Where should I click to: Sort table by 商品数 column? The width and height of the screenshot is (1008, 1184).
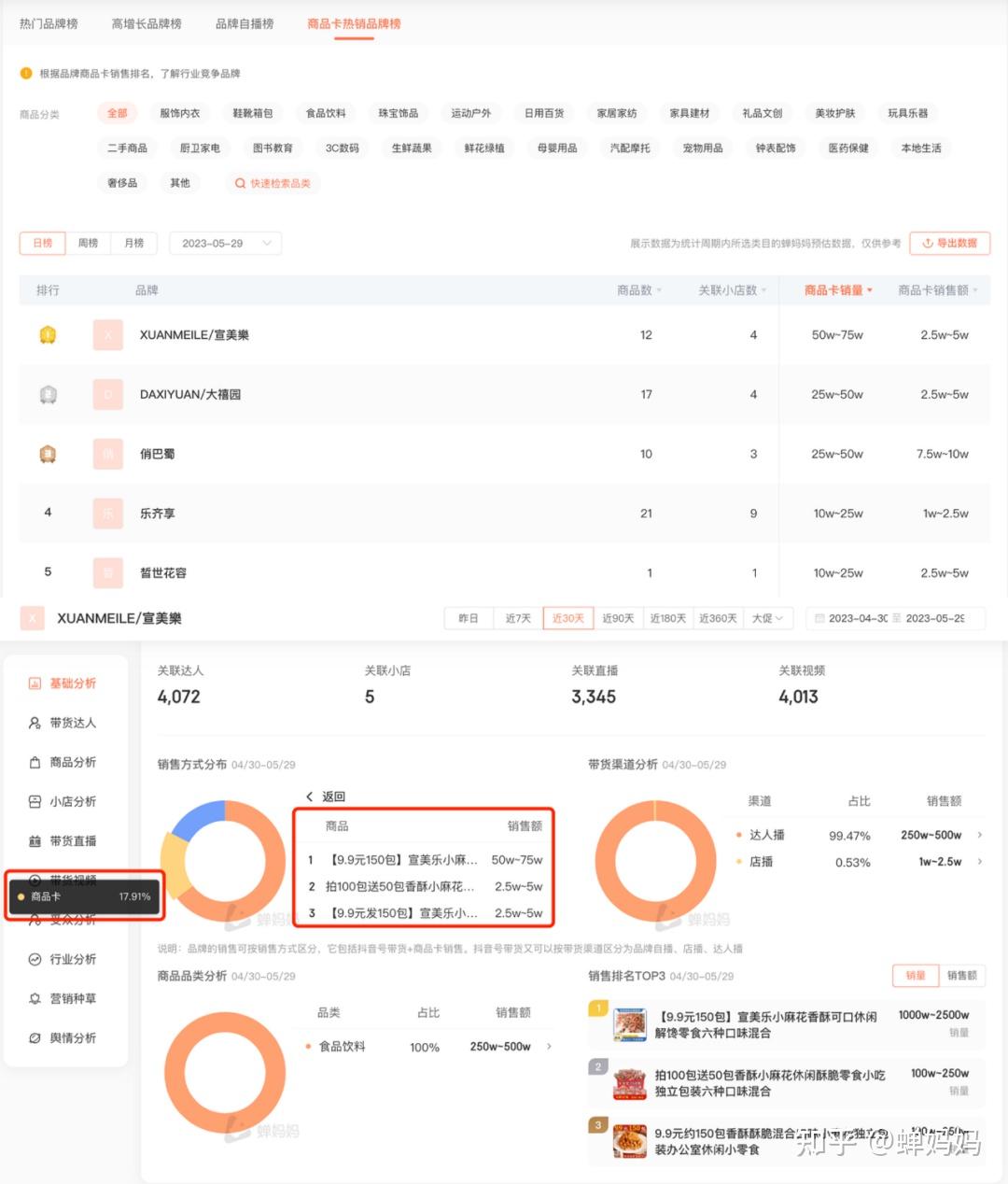tap(639, 290)
